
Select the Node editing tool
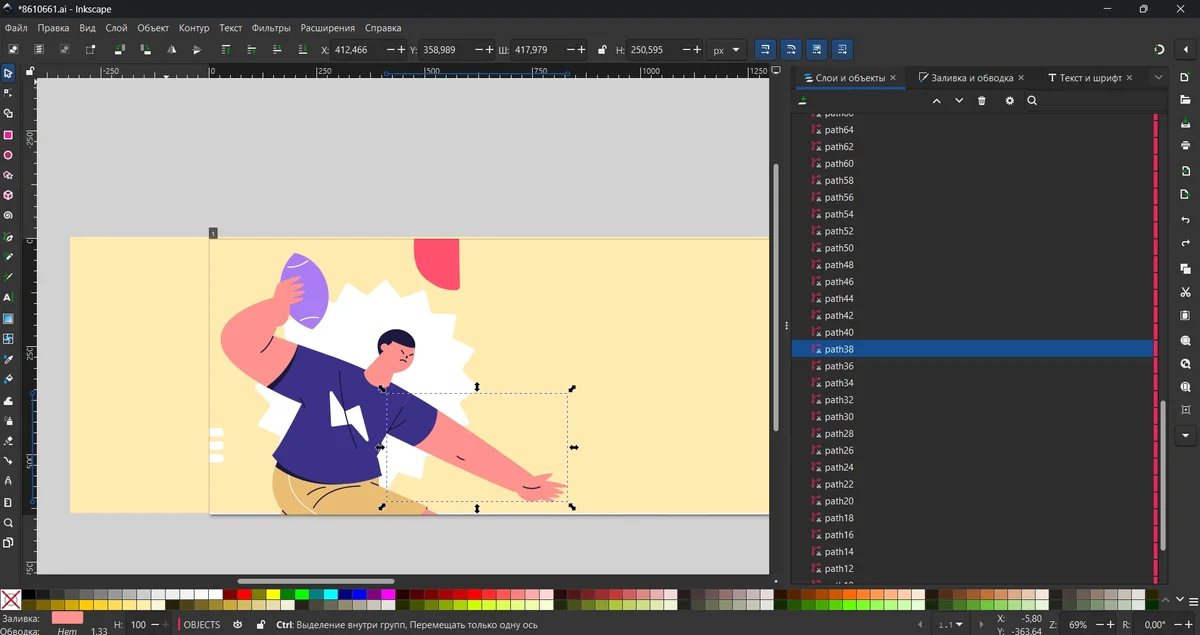click(8, 93)
